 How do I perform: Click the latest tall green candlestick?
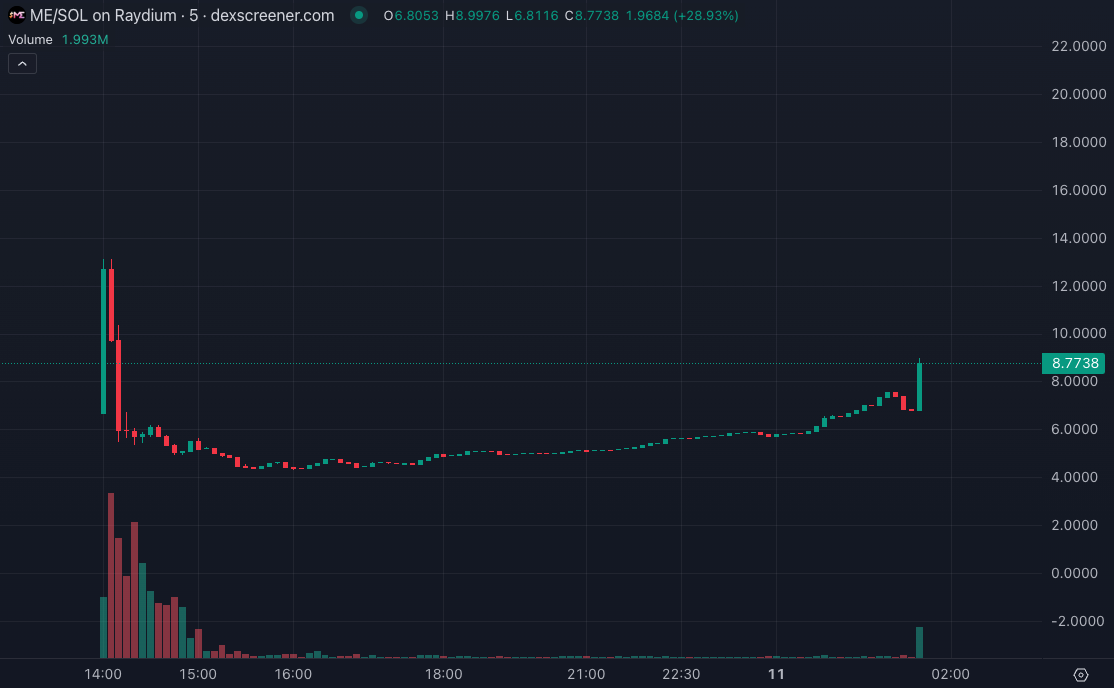pyautogui.click(x=919, y=387)
